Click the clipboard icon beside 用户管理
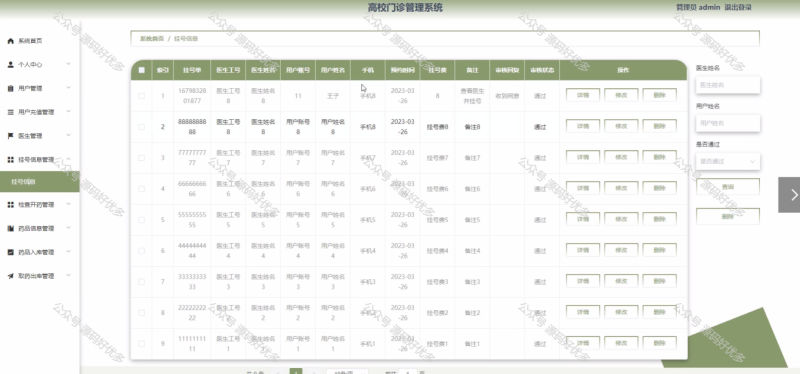Image resolution: width=800 pixels, height=374 pixels. click(11, 89)
